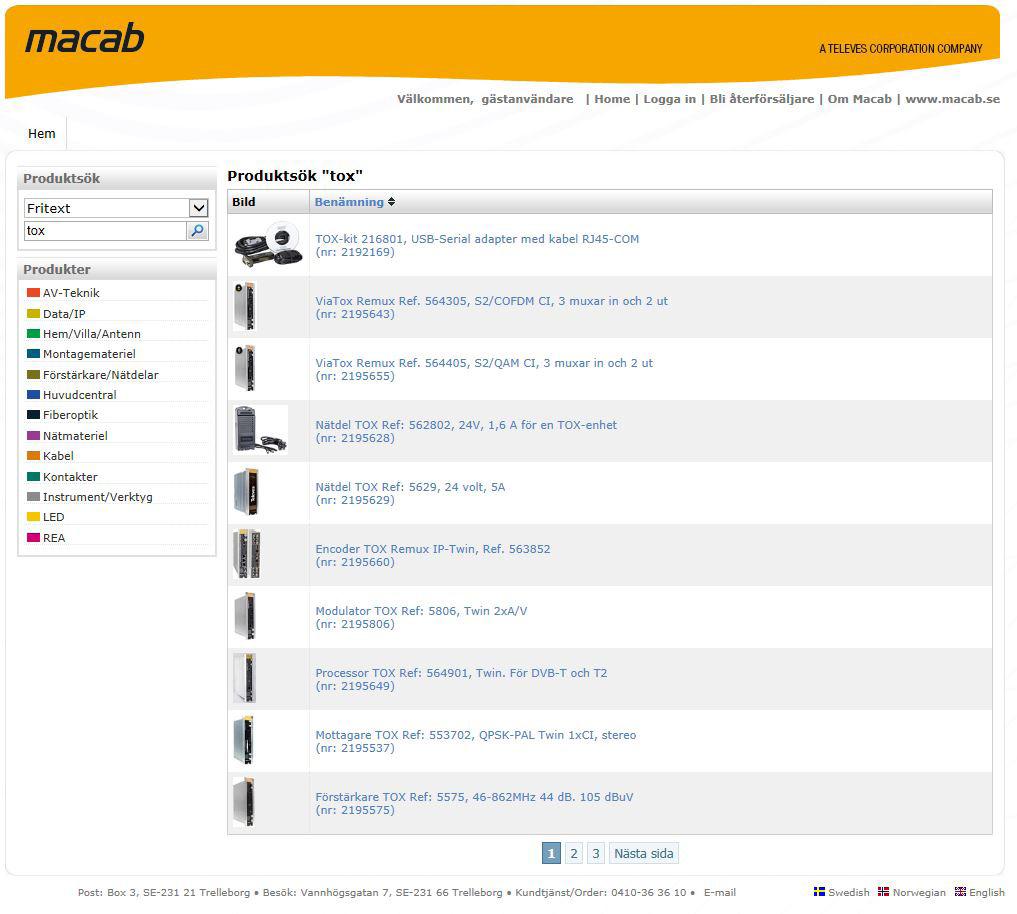This screenshot has height=914, width=1017.
Task: Open Kontakter category
Action: tap(70, 477)
